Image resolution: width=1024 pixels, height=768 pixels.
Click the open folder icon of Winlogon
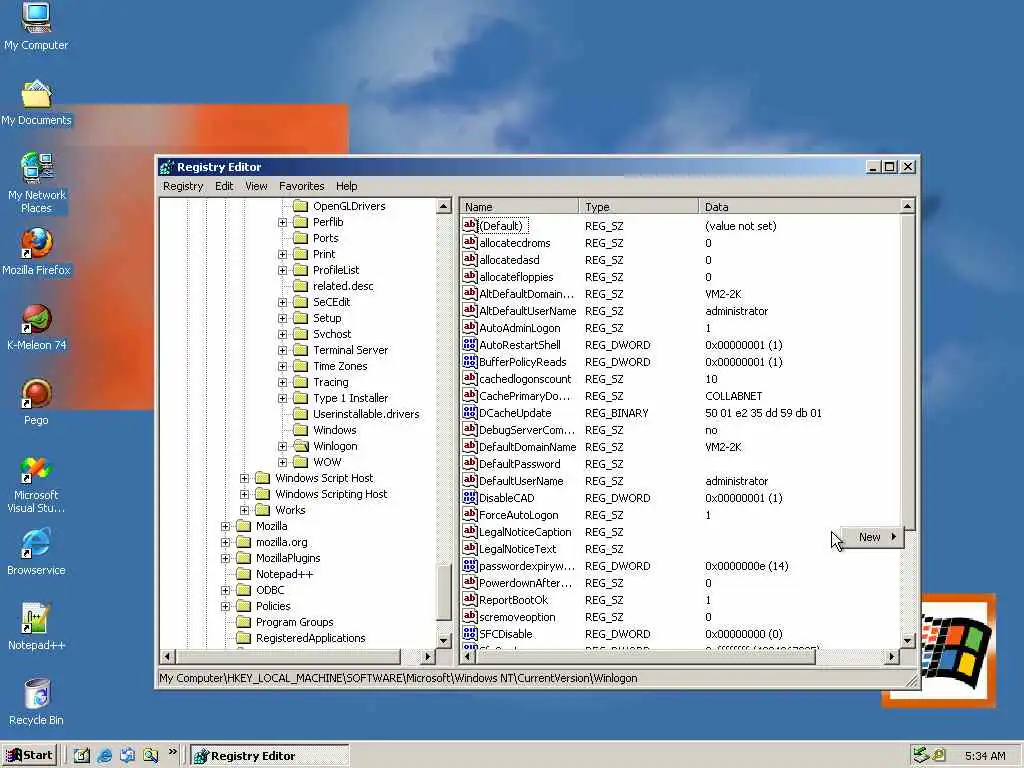click(x=300, y=446)
